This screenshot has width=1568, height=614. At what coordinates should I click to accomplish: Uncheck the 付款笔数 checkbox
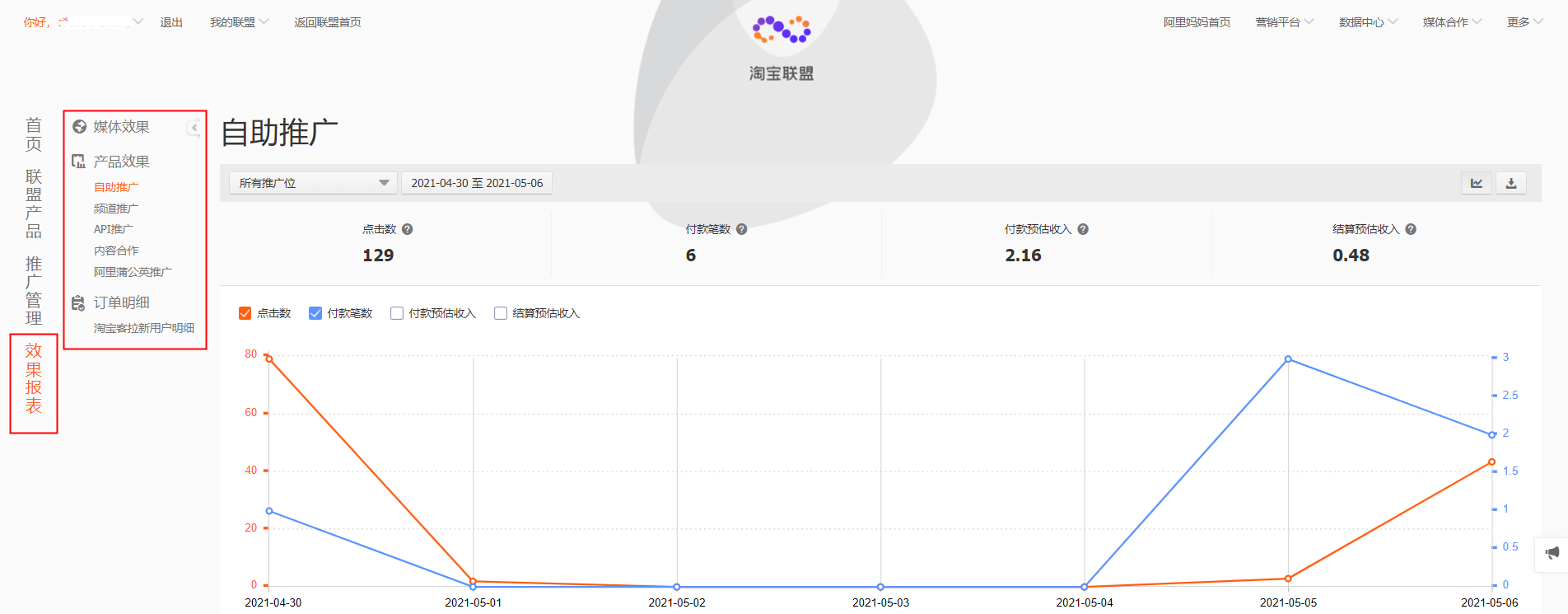315,313
